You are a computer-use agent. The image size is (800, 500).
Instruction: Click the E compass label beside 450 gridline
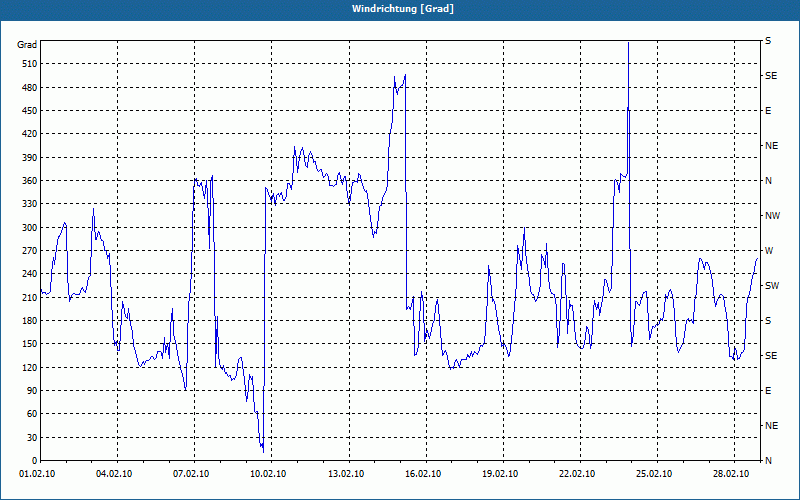(768, 111)
